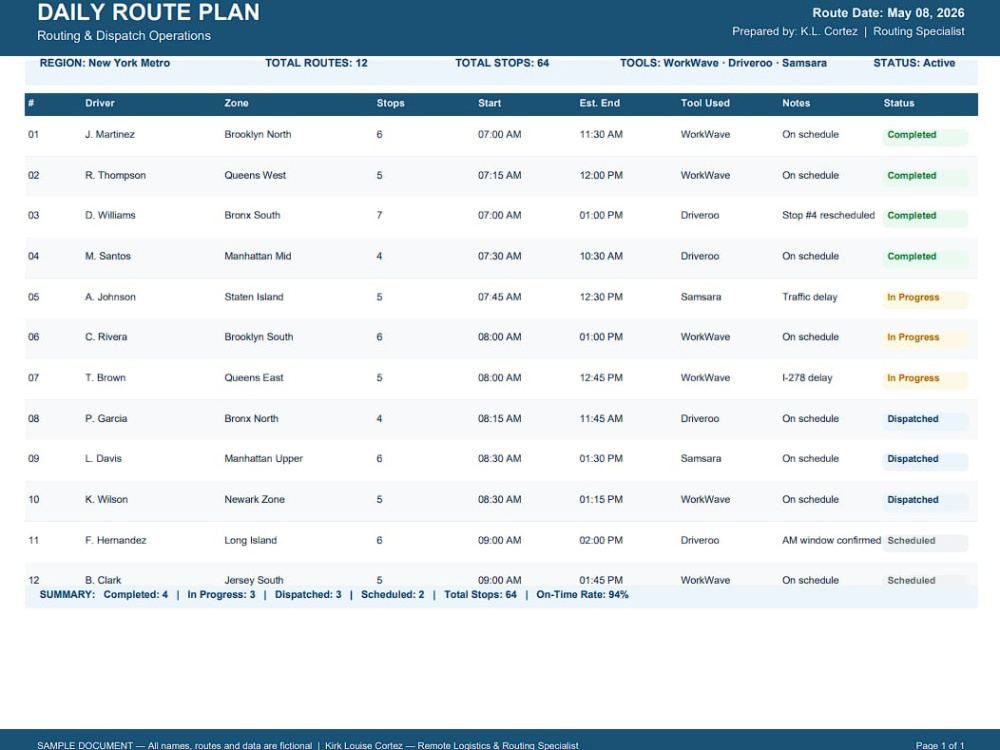Click the Driver column header
Viewport: 1000px width, 750px height.
pos(100,103)
